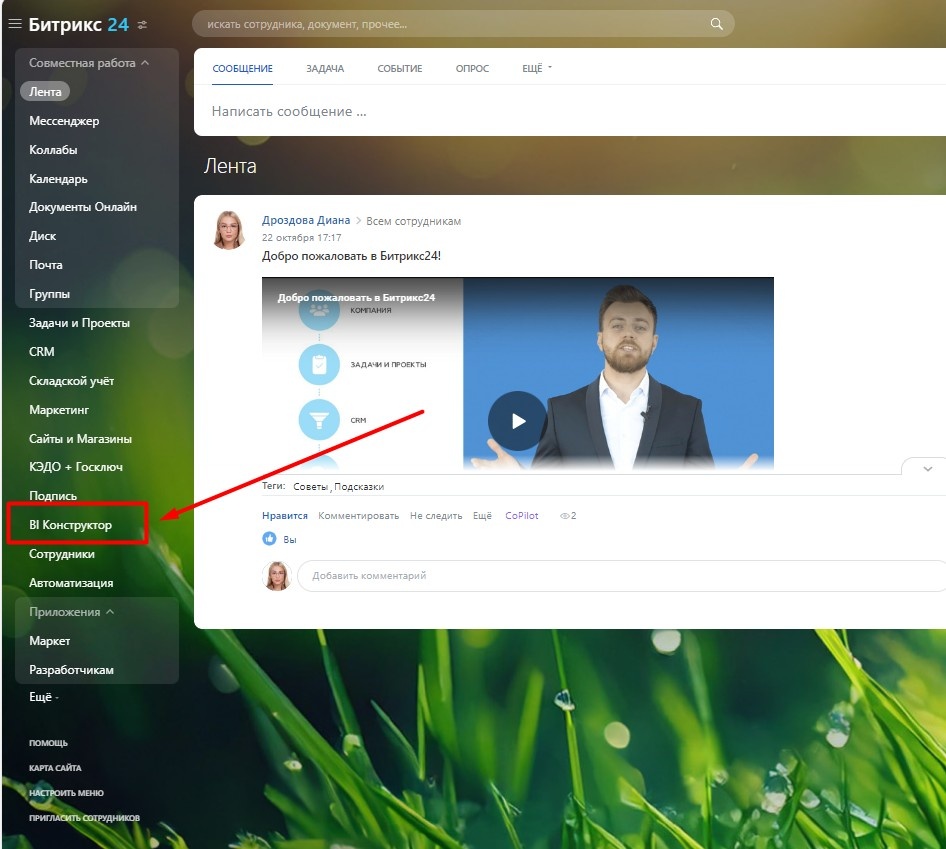Expand the Ещё sidebar menu
946x849 pixels.
[43, 697]
